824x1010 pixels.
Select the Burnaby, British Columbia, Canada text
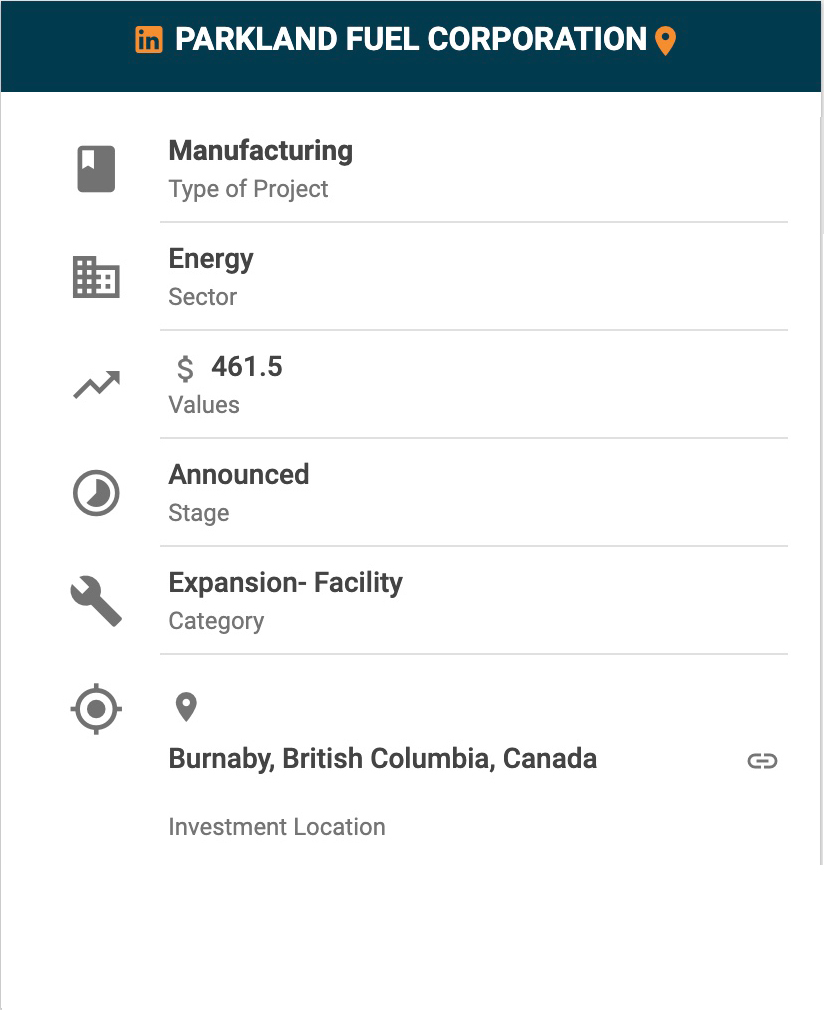[383, 759]
